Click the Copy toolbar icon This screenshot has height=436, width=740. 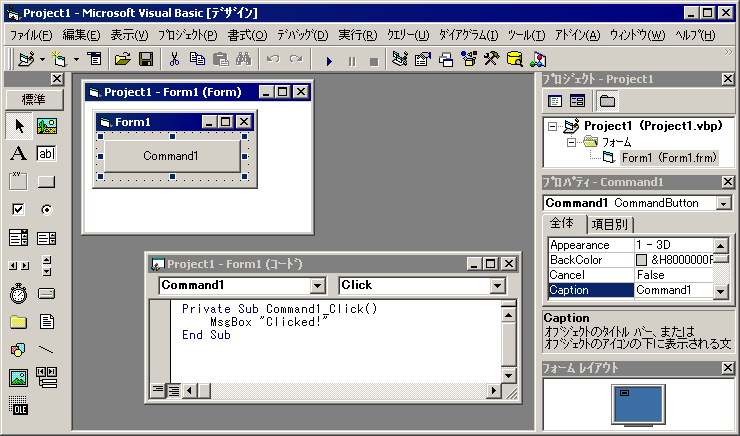click(x=197, y=59)
